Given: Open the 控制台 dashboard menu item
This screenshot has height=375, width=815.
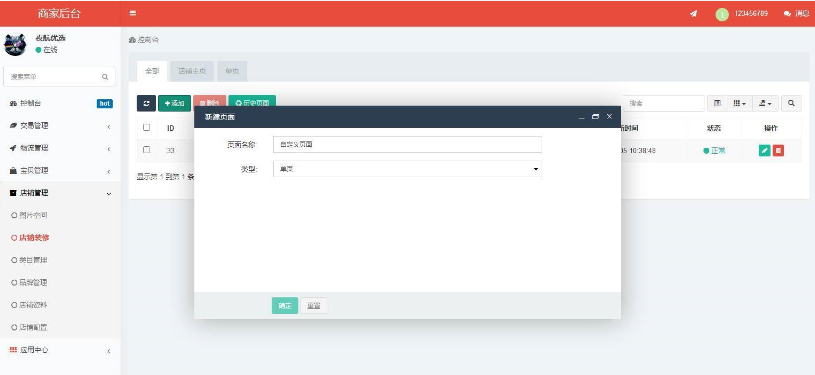Looking at the screenshot, I should [x=60, y=104].
